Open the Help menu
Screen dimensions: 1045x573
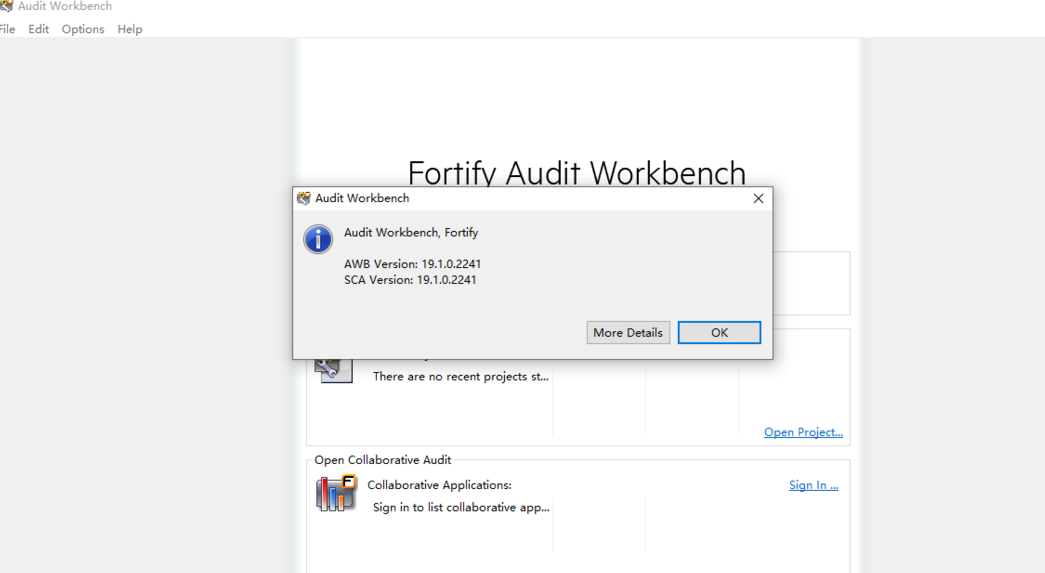[x=130, y=29]
